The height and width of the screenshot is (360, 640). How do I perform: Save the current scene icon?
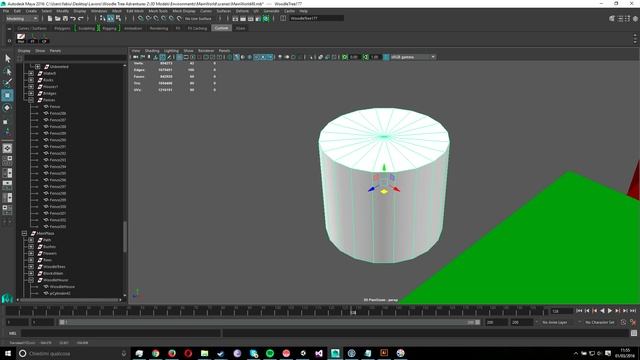tap(65, 18)
